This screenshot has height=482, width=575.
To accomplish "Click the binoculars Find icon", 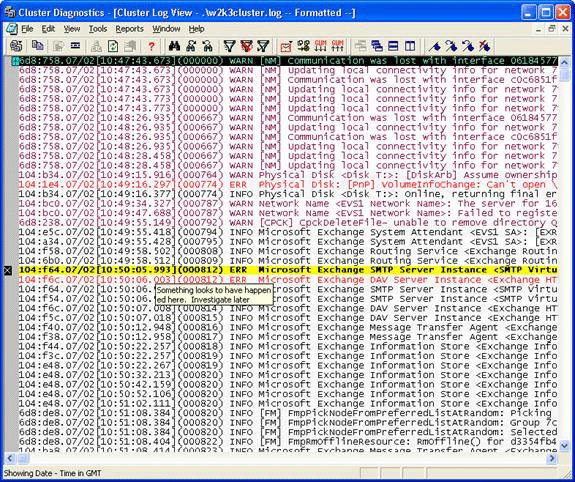I will click(174, 46).
